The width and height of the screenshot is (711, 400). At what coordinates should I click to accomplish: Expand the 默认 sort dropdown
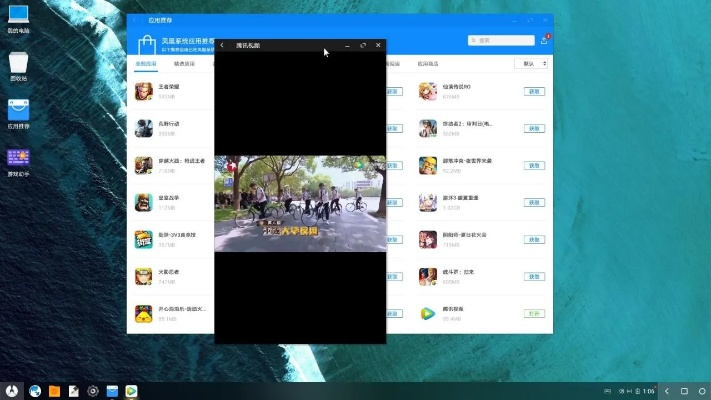tap(531, 64)
